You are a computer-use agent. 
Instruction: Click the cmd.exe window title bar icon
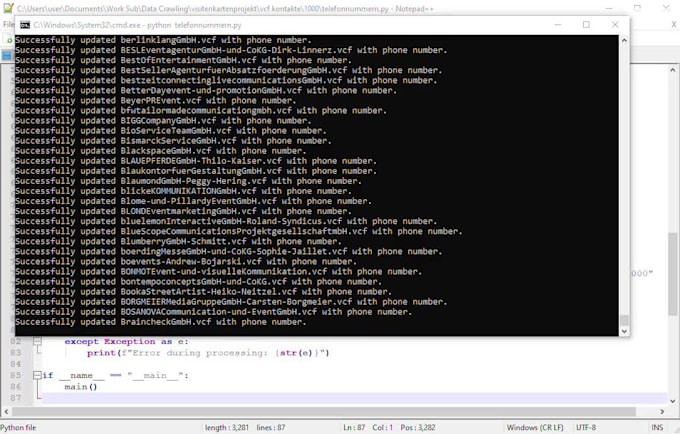click(25, 25)
